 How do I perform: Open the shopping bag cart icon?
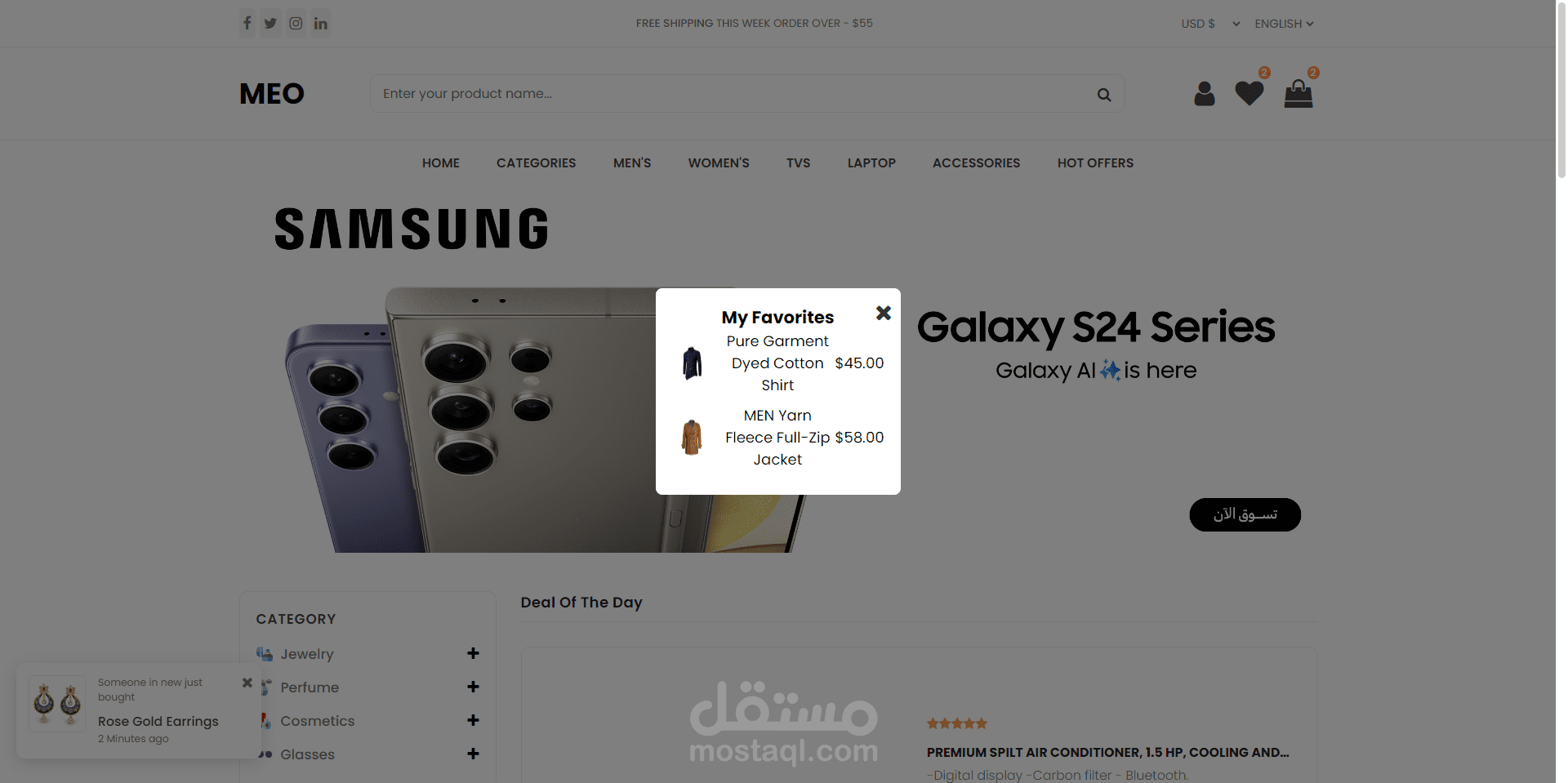click(1298, 94)
